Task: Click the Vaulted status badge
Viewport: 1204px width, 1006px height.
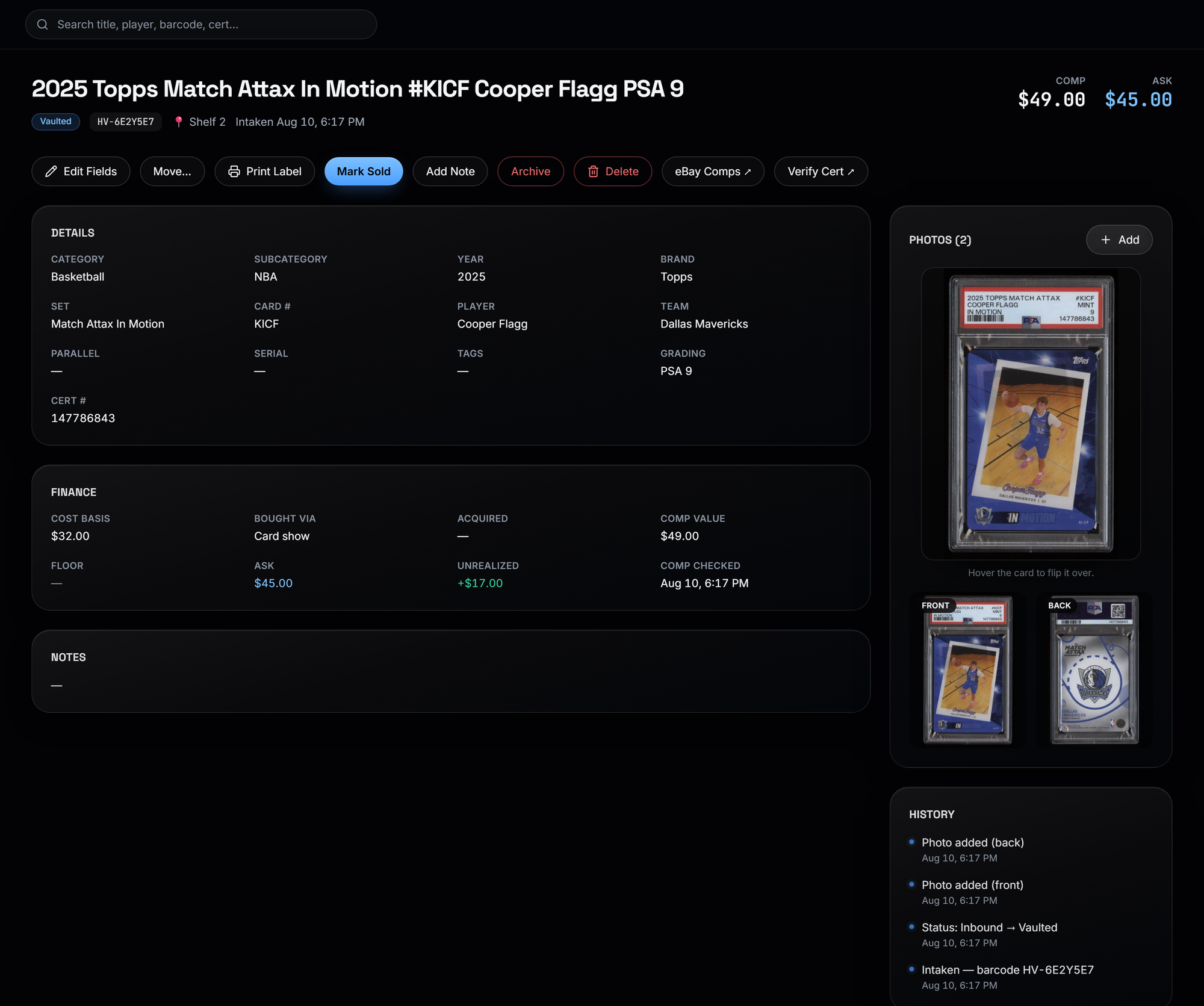Action: tap(56, 122)
